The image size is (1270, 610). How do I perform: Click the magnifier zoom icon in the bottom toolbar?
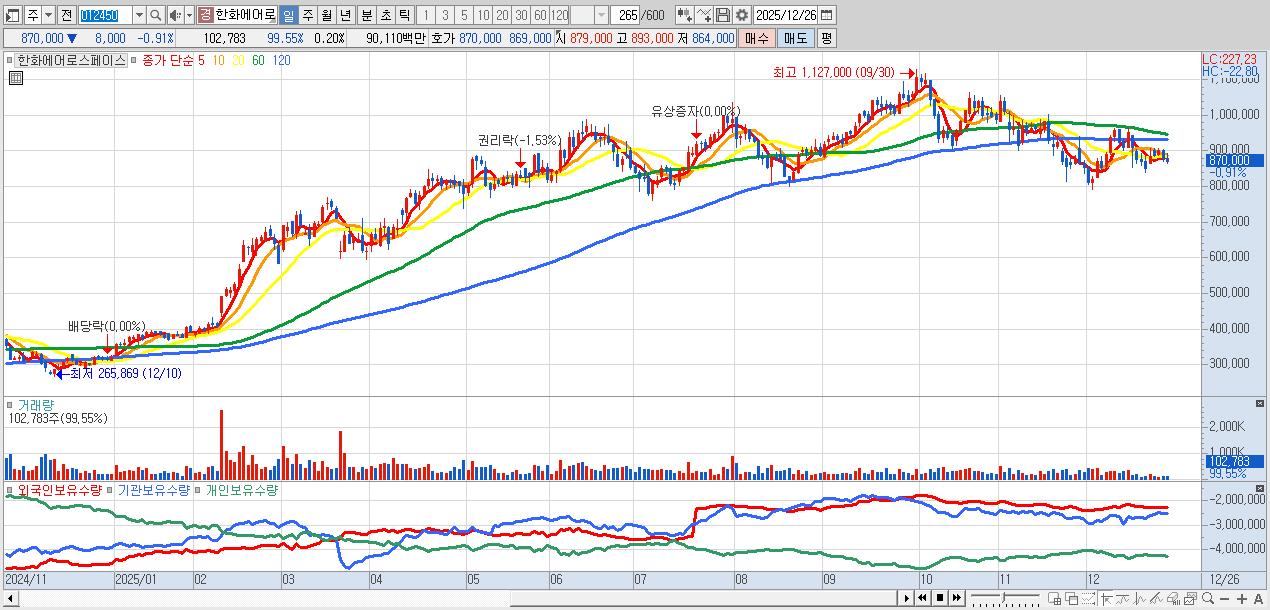click(x=1207, y=598)
